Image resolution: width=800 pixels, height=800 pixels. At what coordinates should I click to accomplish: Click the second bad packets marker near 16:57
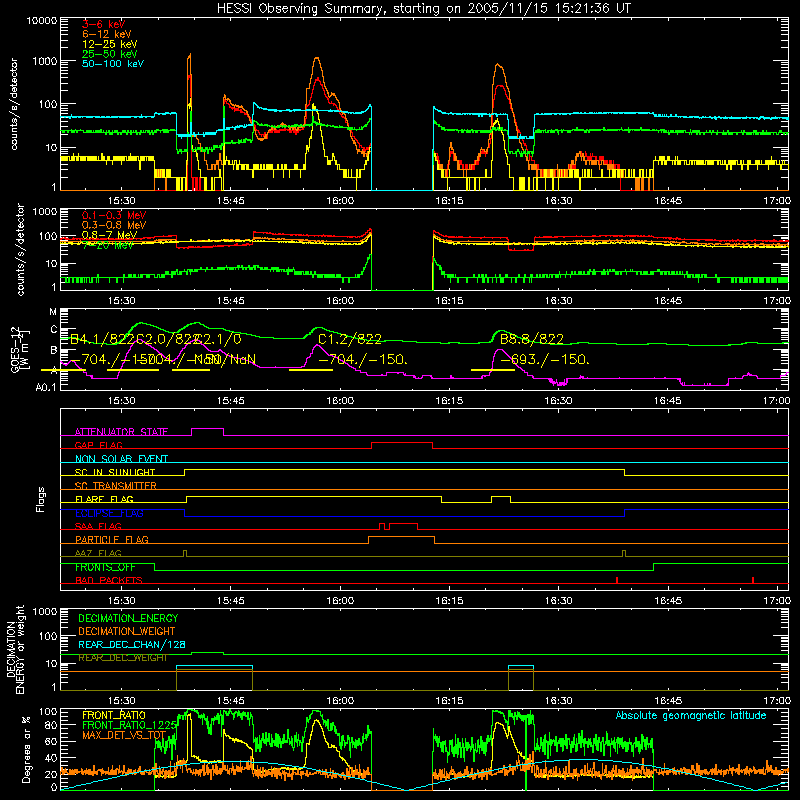(x=753, y=580)
